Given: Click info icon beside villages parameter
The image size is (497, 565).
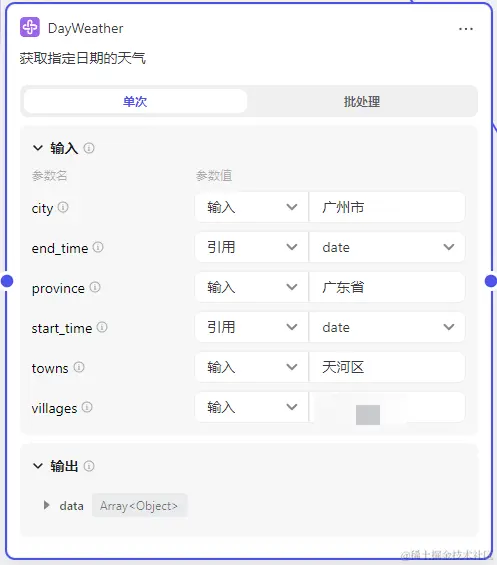Looking at the screenshot, I should click(x=87, y=407).
